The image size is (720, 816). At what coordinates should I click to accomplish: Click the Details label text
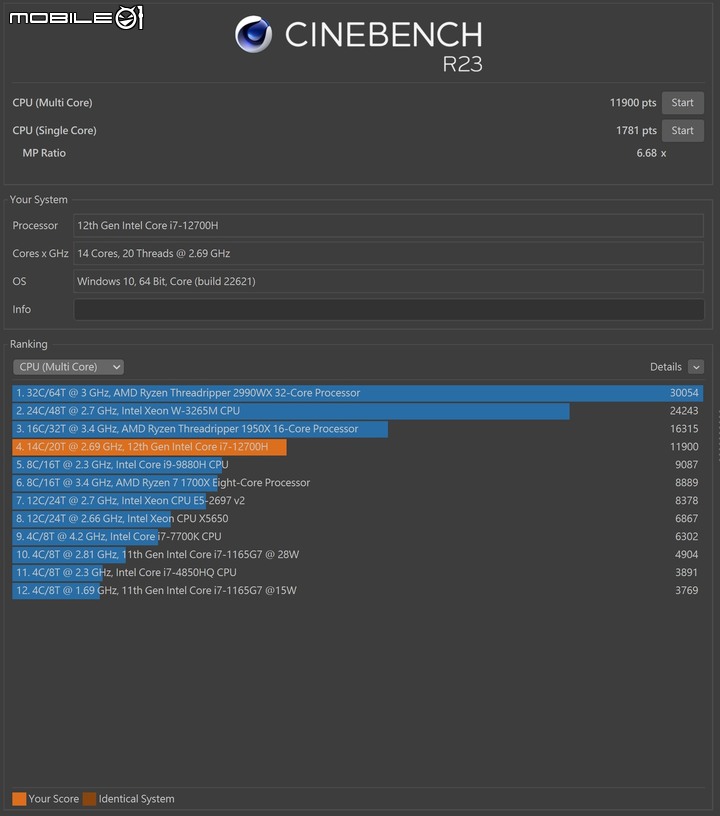666,367
